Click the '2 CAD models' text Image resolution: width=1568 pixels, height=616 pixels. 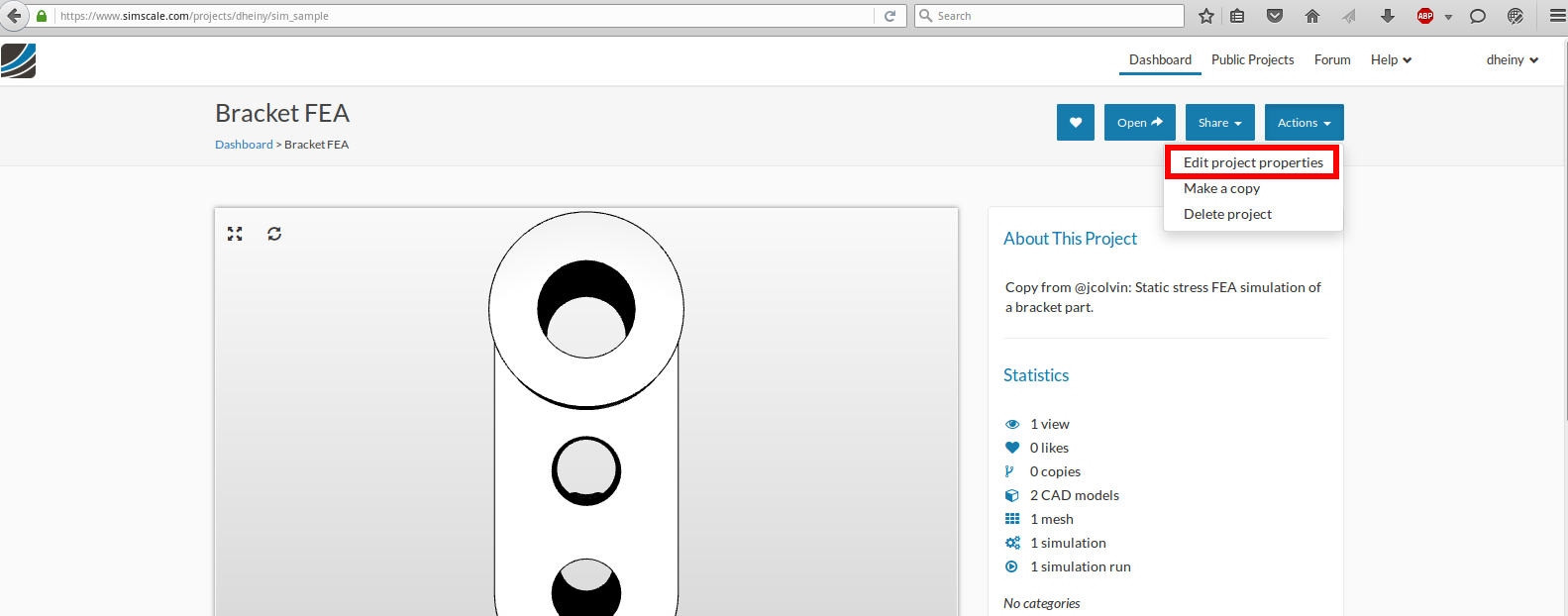[1075, 495]
